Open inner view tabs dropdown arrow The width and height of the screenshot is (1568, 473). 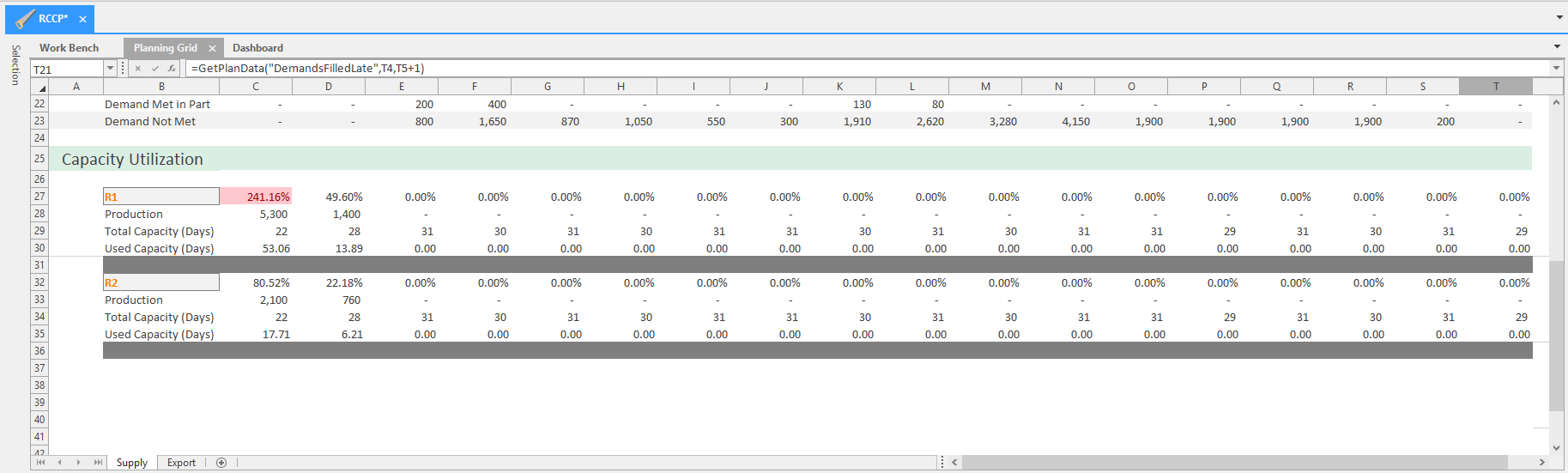[1557, 47]
